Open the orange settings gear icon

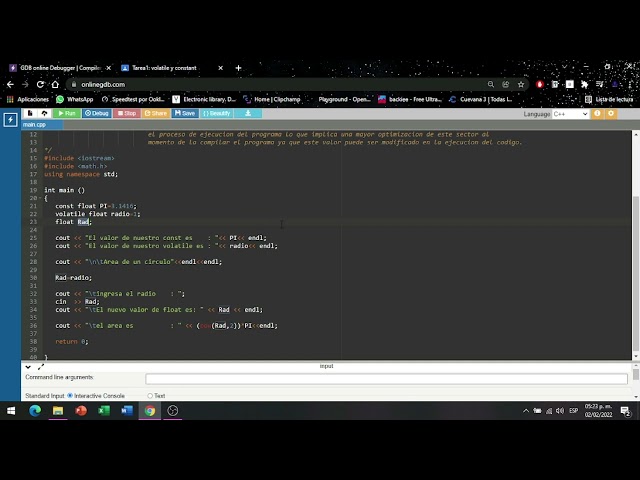coord(611,113)
